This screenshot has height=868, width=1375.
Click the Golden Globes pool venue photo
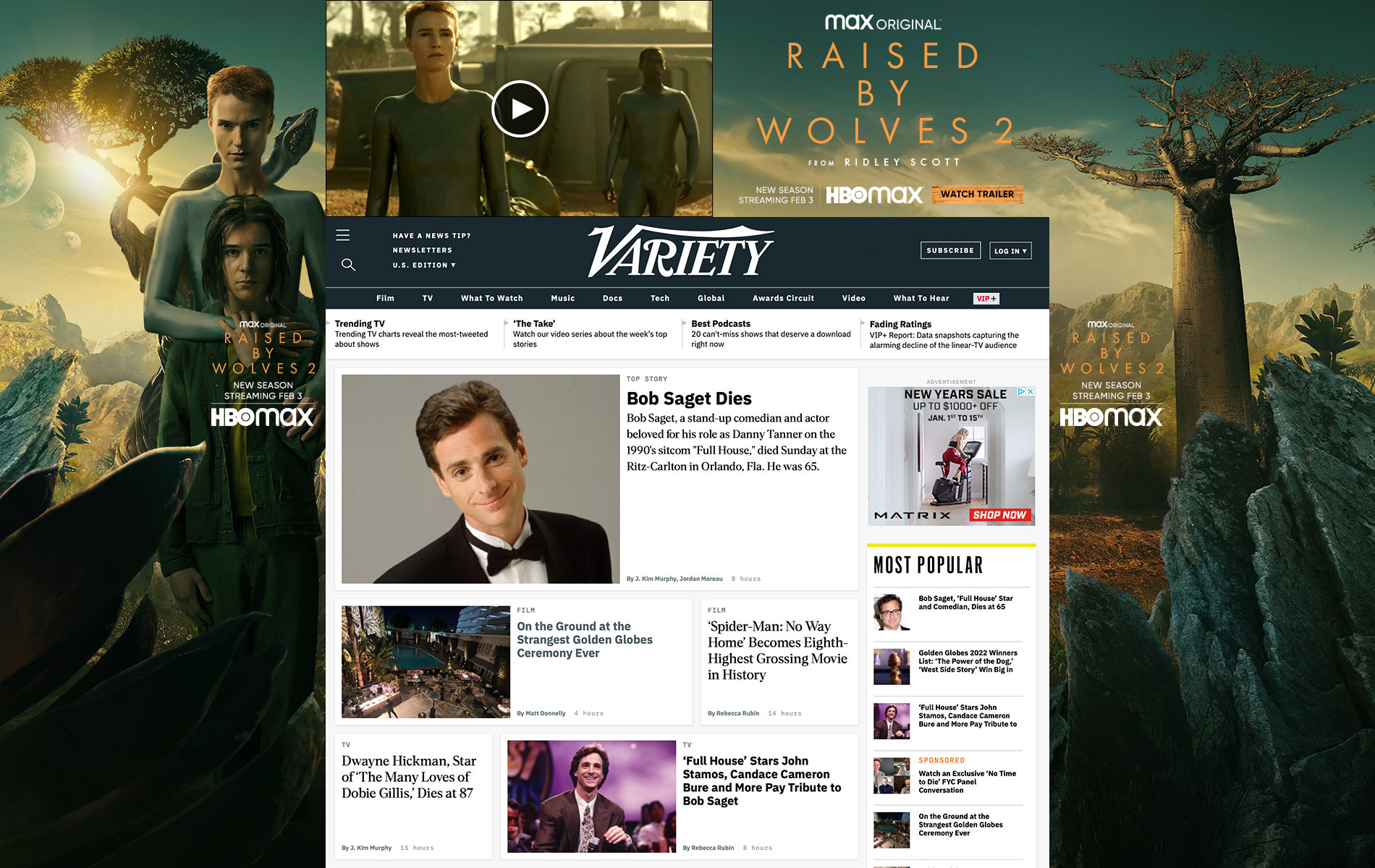point(426,662)
